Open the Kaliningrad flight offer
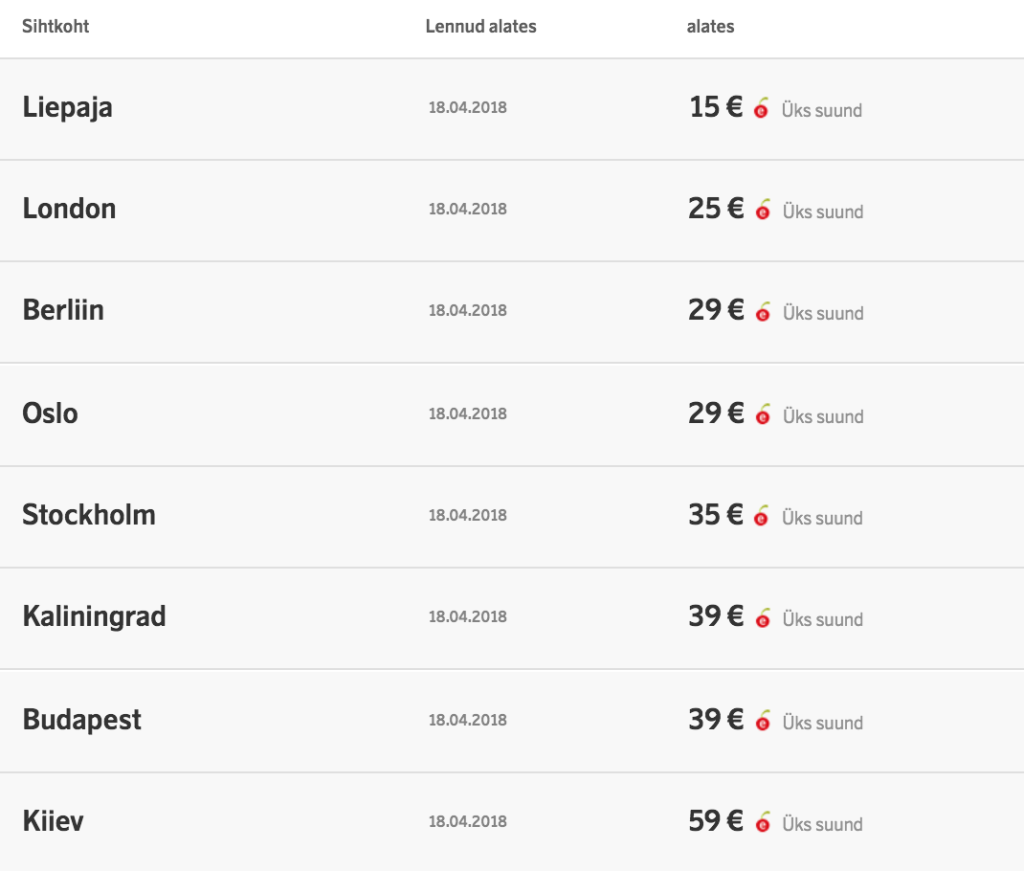This screenshot has width=1024, height=871. click(94, 617)
